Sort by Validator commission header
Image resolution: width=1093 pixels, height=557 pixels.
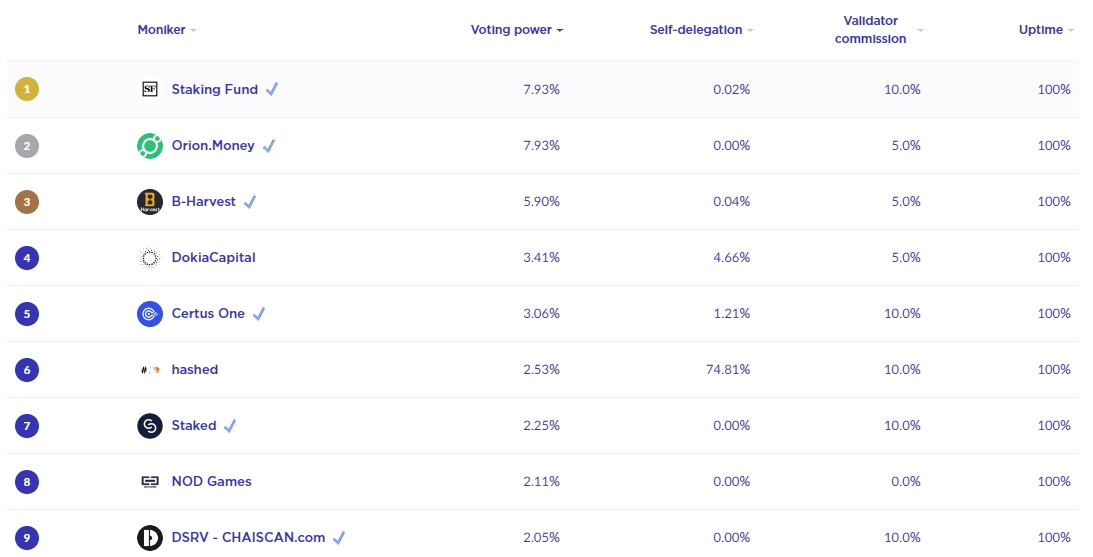tap(870, 31)
